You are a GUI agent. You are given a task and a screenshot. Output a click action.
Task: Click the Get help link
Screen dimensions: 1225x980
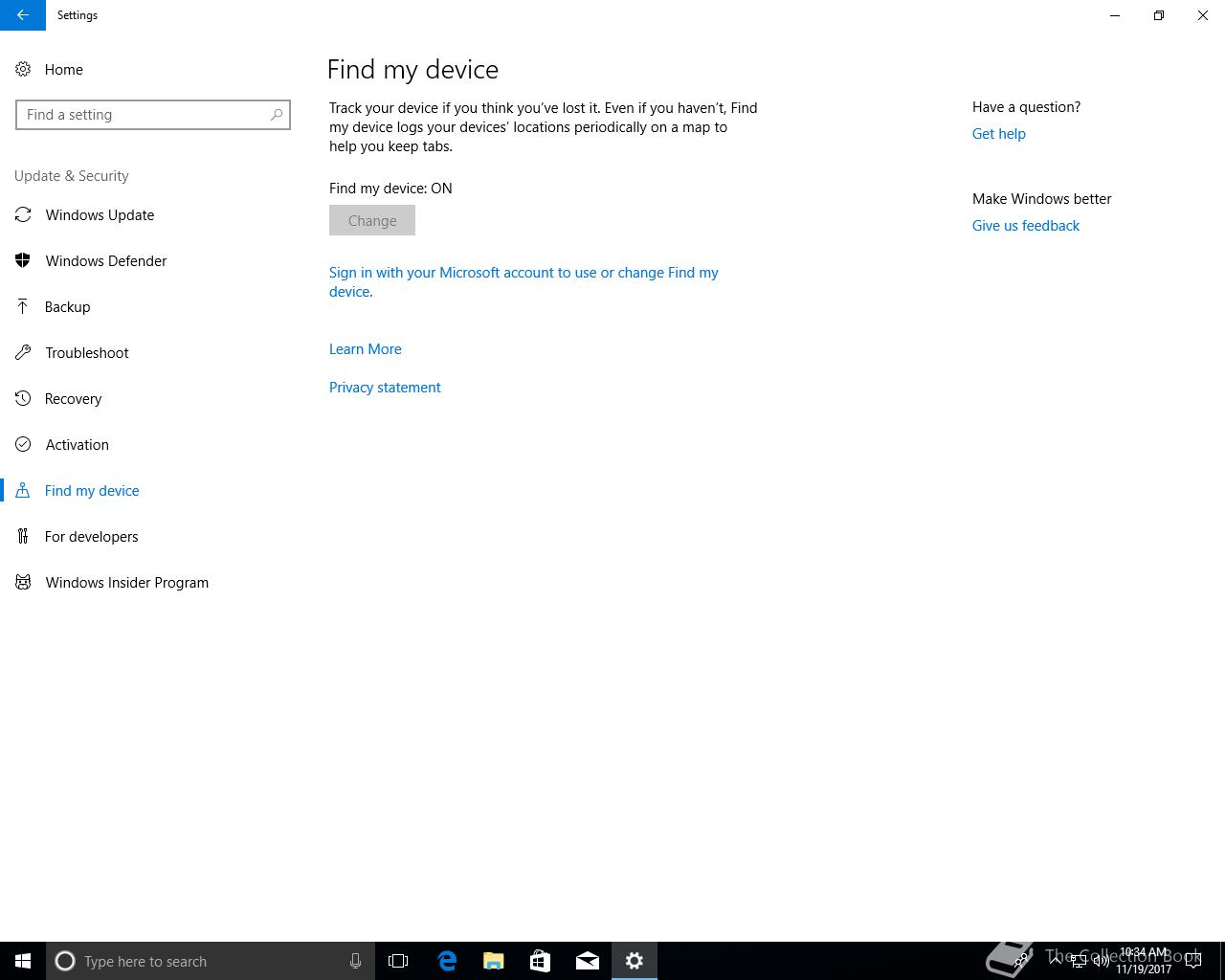[999, 134]
